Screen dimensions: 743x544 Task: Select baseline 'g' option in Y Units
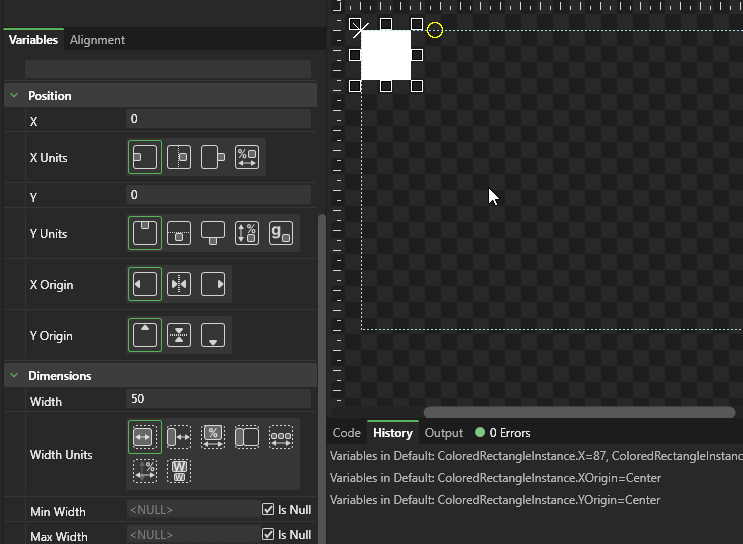(x=281, y=234)
